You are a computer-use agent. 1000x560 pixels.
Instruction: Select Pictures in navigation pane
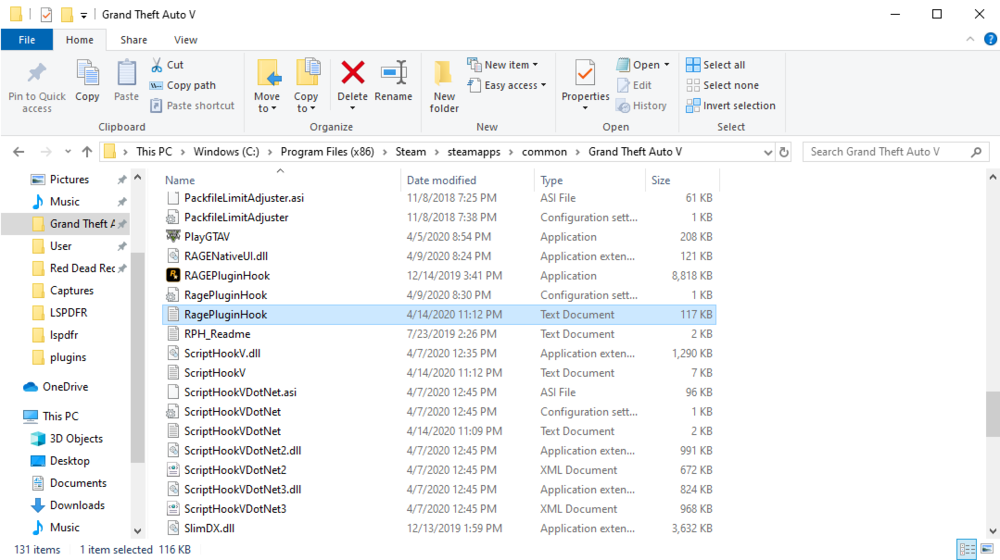pyautogui.click(x=69, y=179)
